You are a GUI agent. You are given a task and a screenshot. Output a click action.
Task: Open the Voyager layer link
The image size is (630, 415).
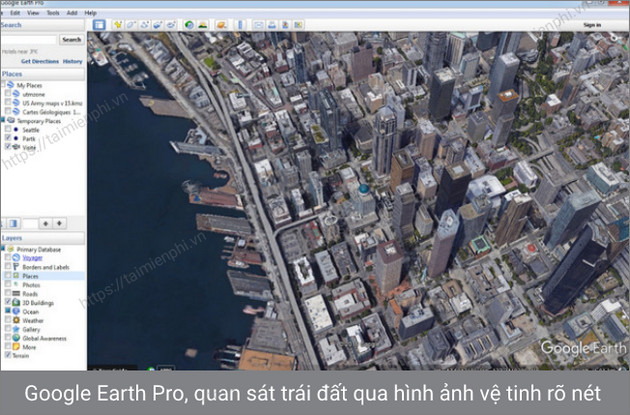pos(33,258)
